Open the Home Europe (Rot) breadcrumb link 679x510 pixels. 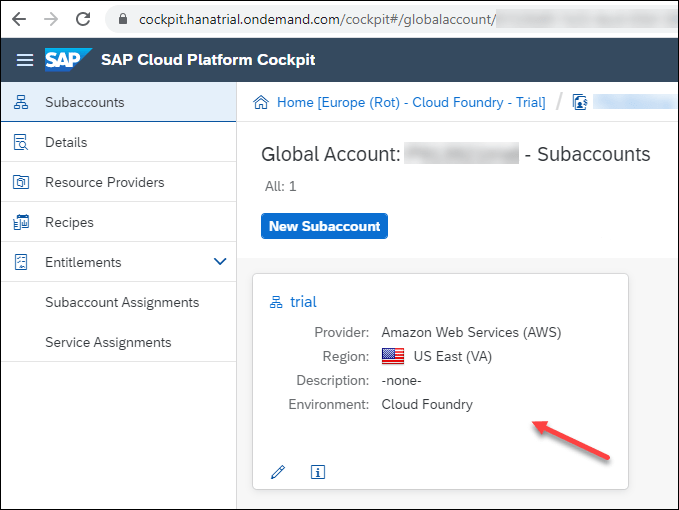point(411,103)
